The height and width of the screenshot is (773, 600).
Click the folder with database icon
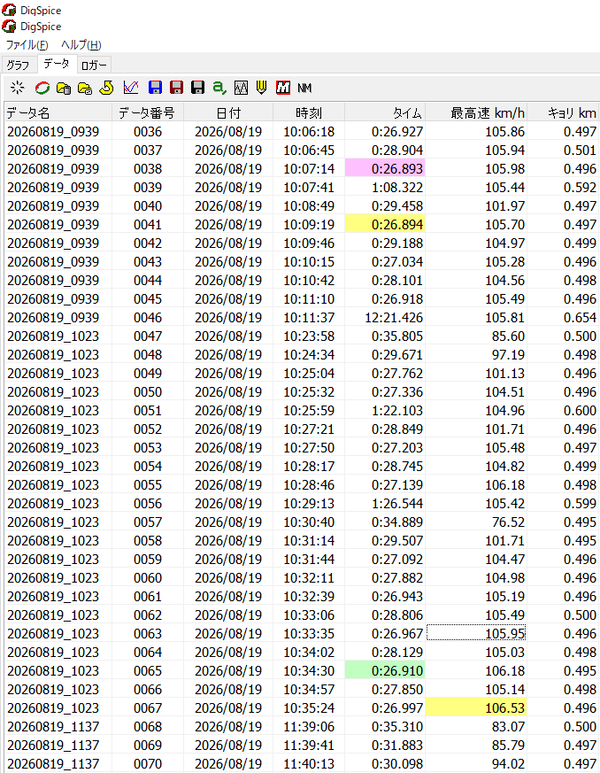(x=64, y=88)
